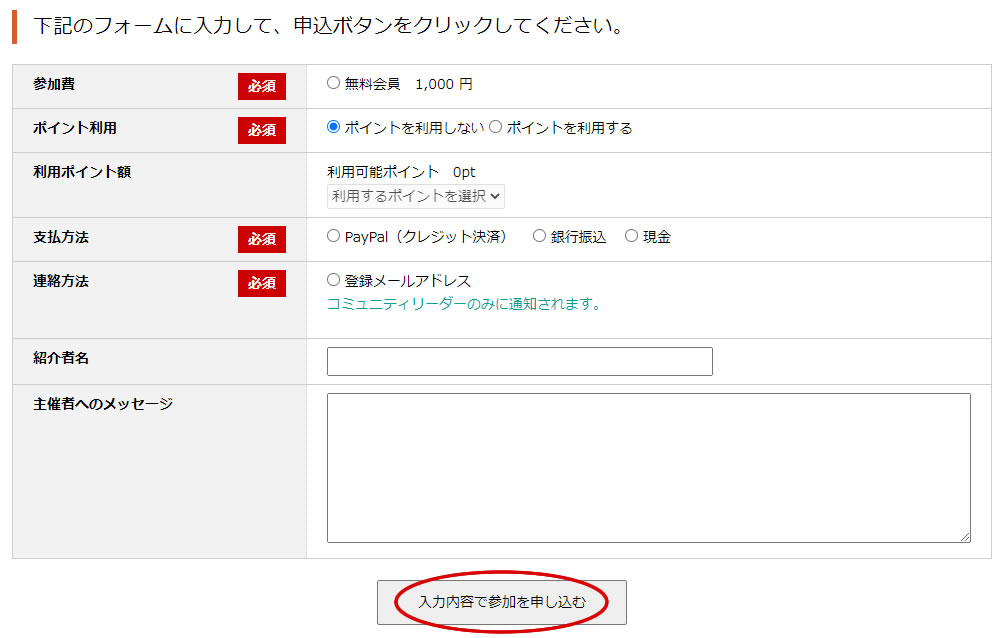
Task: Click the 必須 badge beside ポイント利用
Action: coord(262,130)
